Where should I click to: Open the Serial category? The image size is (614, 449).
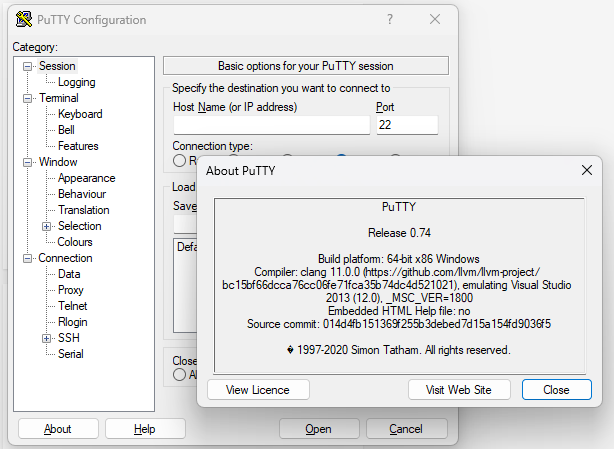71,354
